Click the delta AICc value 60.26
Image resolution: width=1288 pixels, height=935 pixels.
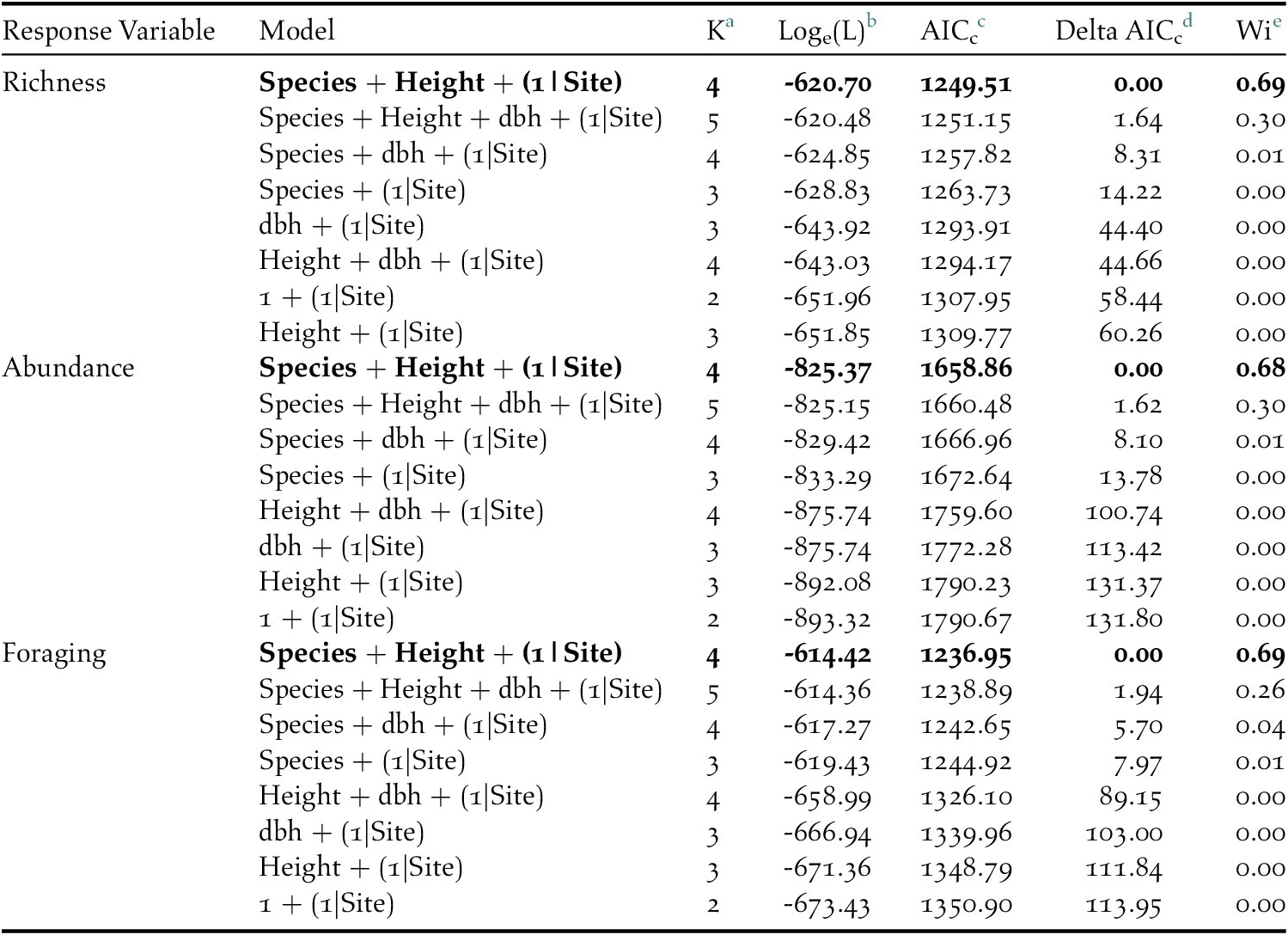click(1130, 333)
